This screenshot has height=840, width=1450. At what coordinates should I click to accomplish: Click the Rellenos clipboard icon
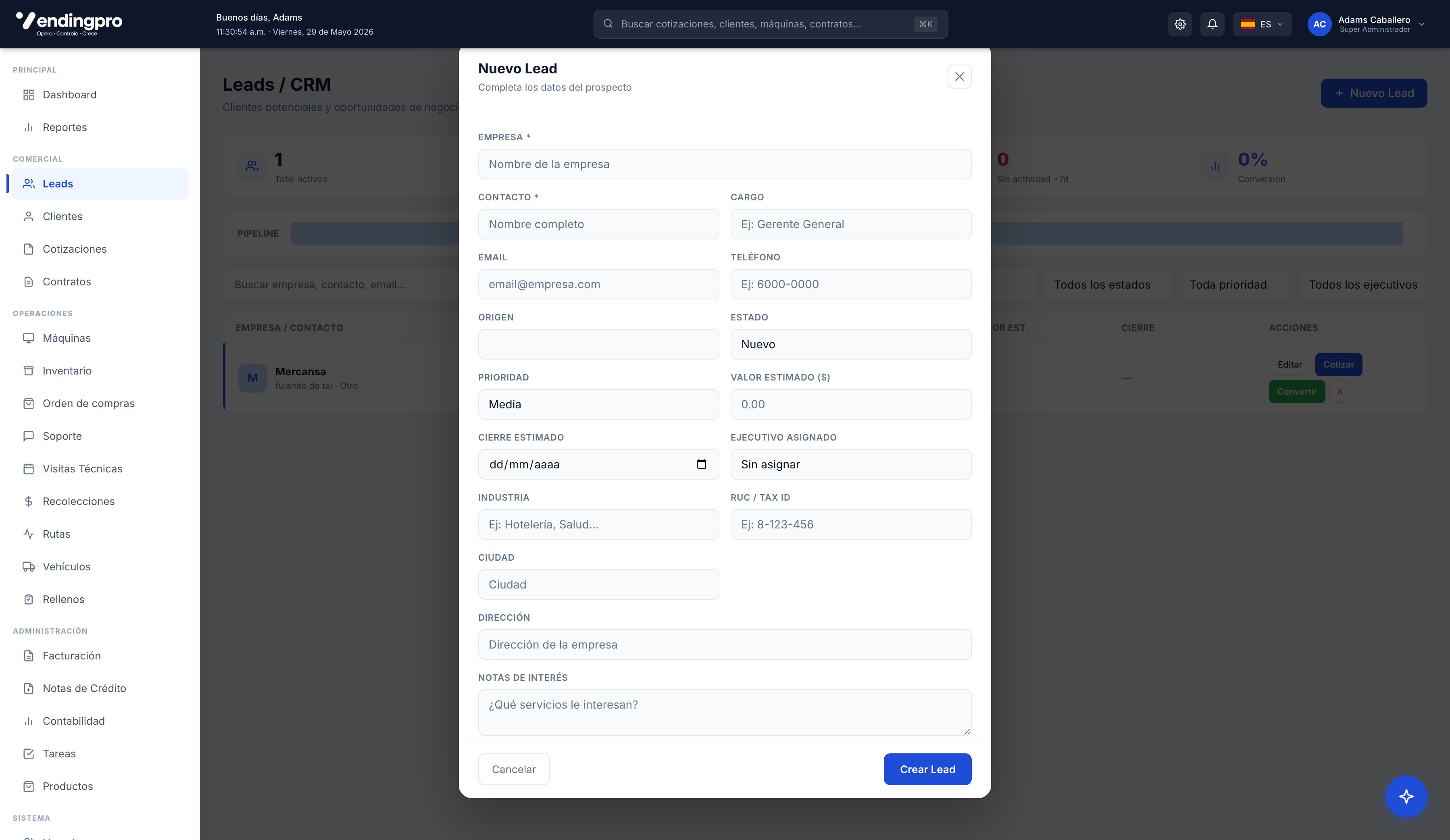click(x=28, y=599)
